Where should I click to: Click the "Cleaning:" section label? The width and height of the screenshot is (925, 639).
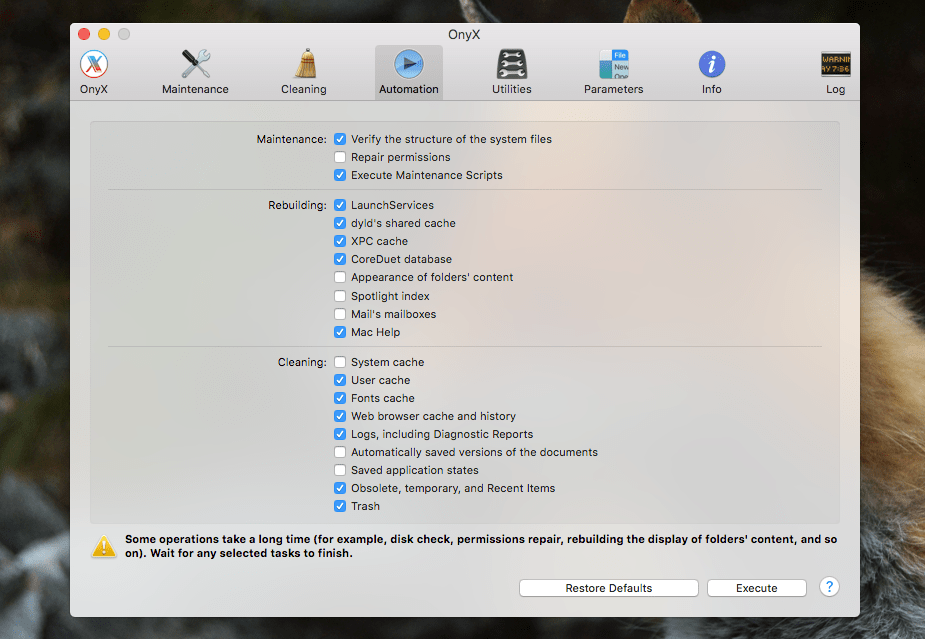pyautogui.click(x=302, y=362)
